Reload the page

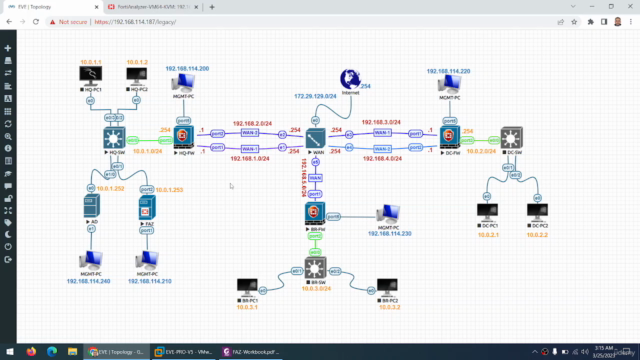click(x=36, y=22)
